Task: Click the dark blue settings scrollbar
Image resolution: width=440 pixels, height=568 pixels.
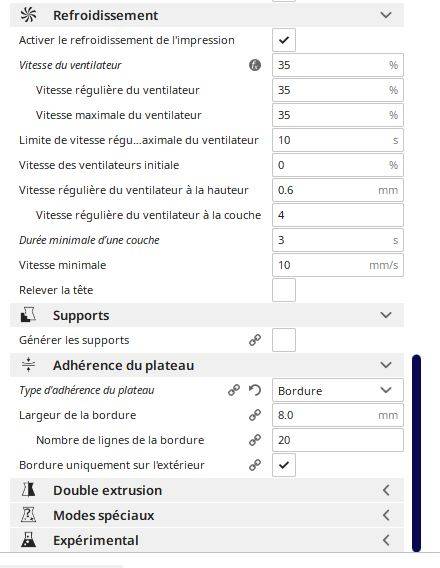Action: pos(416,453)
